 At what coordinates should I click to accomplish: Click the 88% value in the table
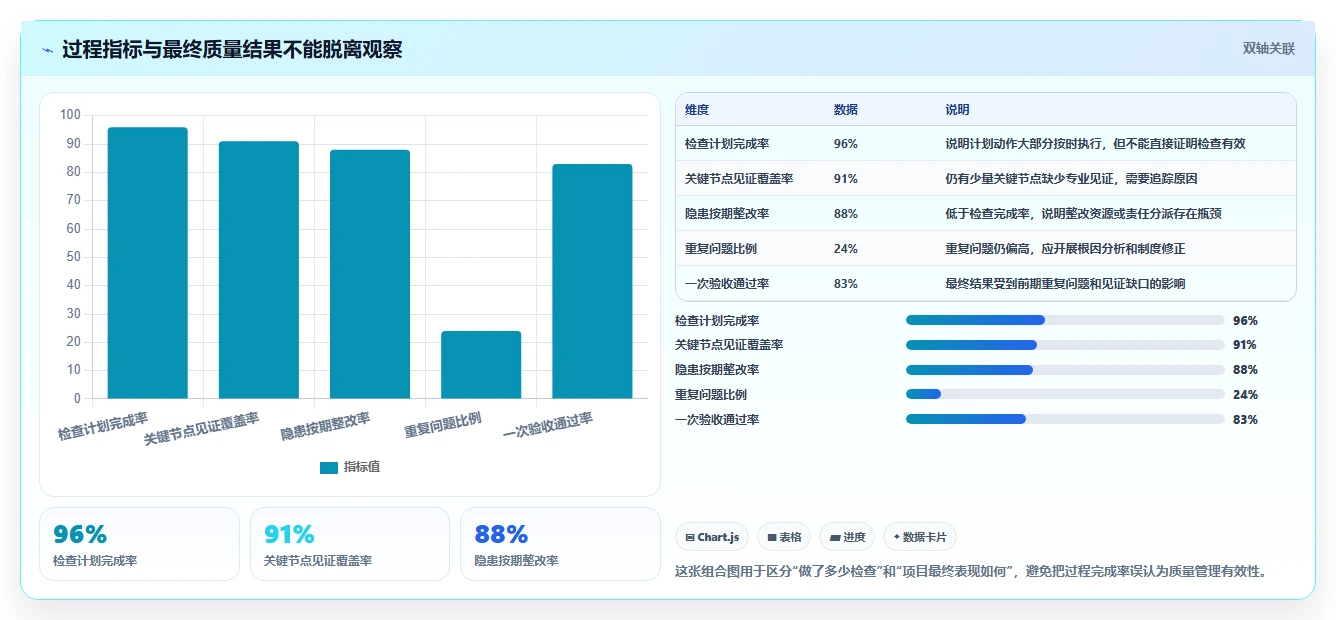click(x=845, y=214)
